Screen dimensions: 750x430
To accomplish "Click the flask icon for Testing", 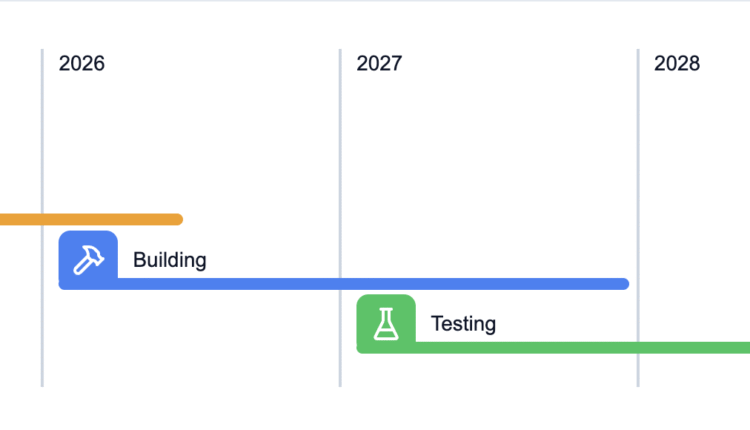I will 386,321.
